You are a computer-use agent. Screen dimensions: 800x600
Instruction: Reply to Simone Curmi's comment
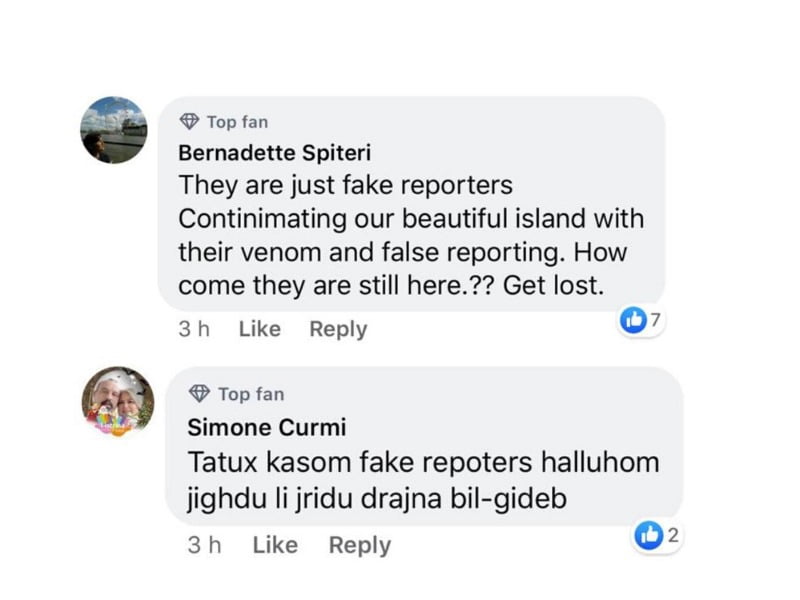pyautogui.click(x=360, y=546)
